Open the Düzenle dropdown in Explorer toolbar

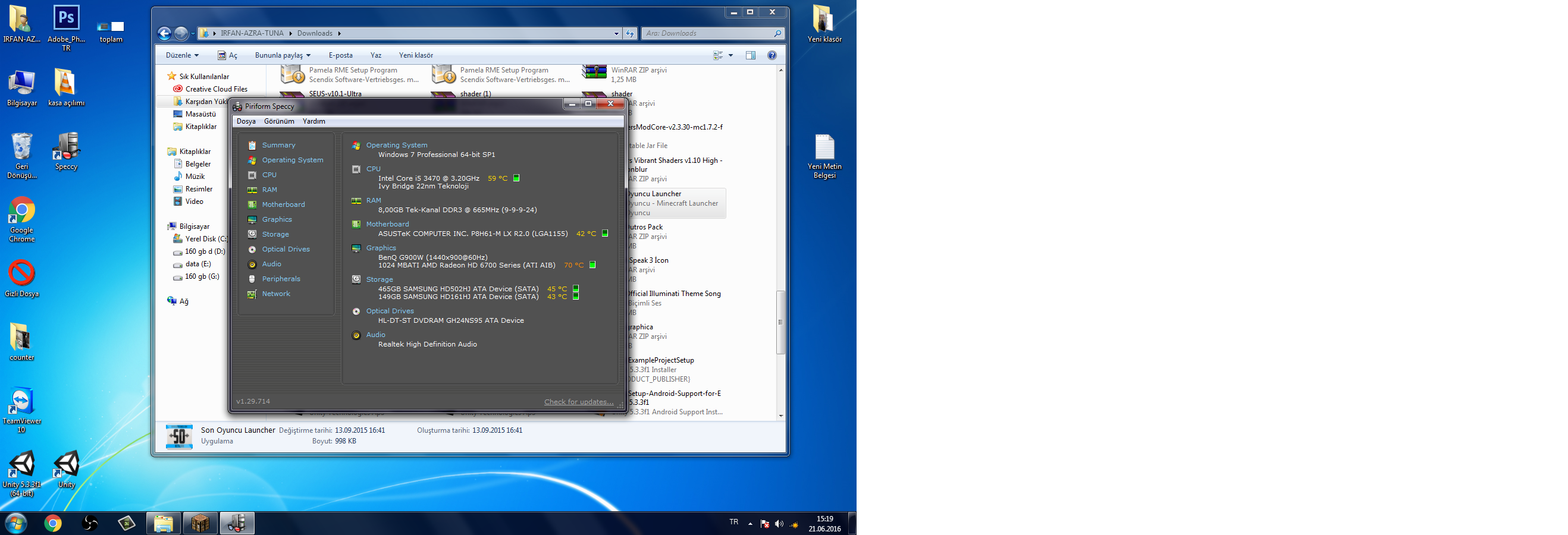tap(182, 55)
